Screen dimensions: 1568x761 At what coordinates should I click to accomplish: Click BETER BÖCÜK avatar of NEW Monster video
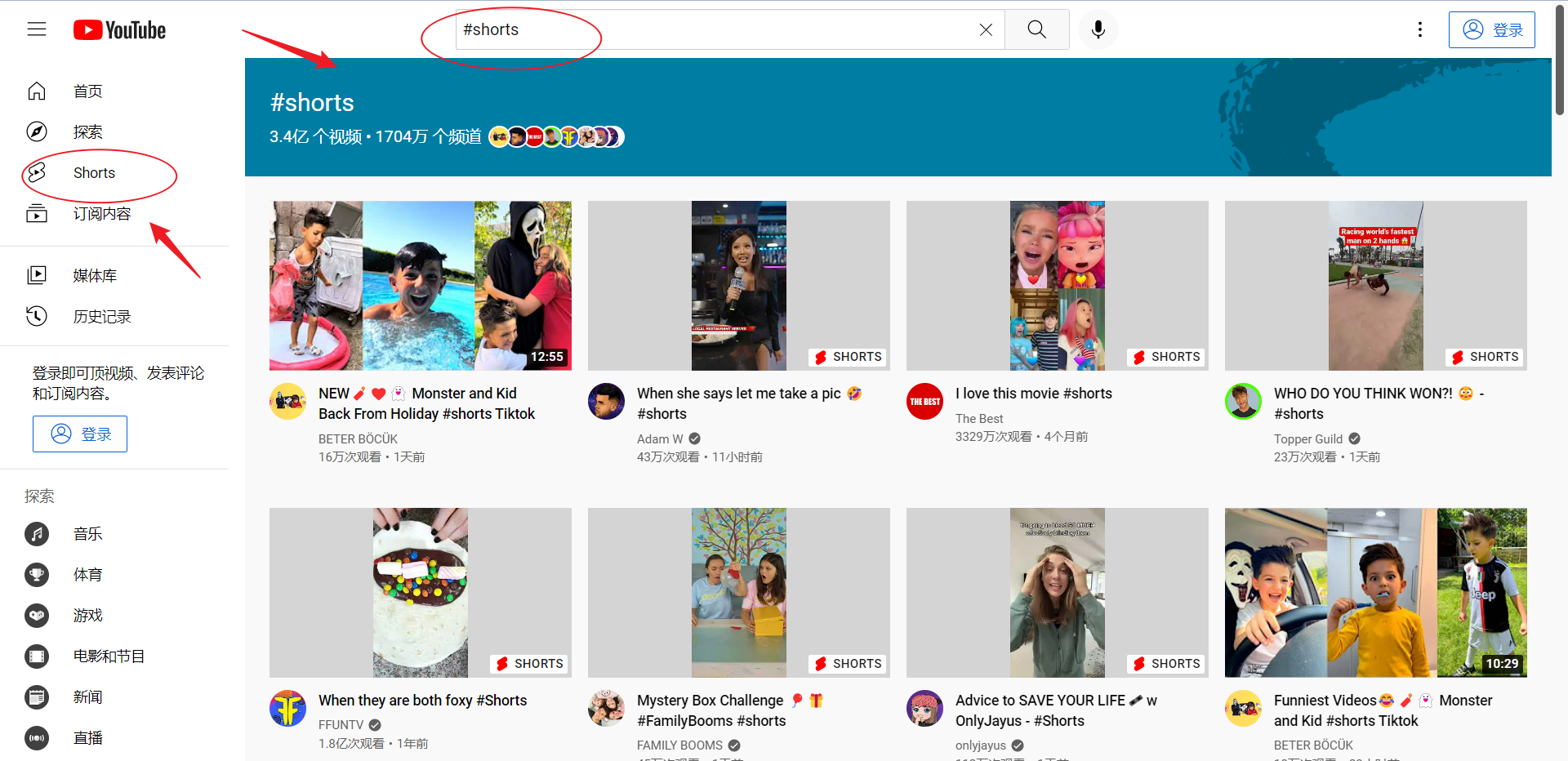pos(288,402)
